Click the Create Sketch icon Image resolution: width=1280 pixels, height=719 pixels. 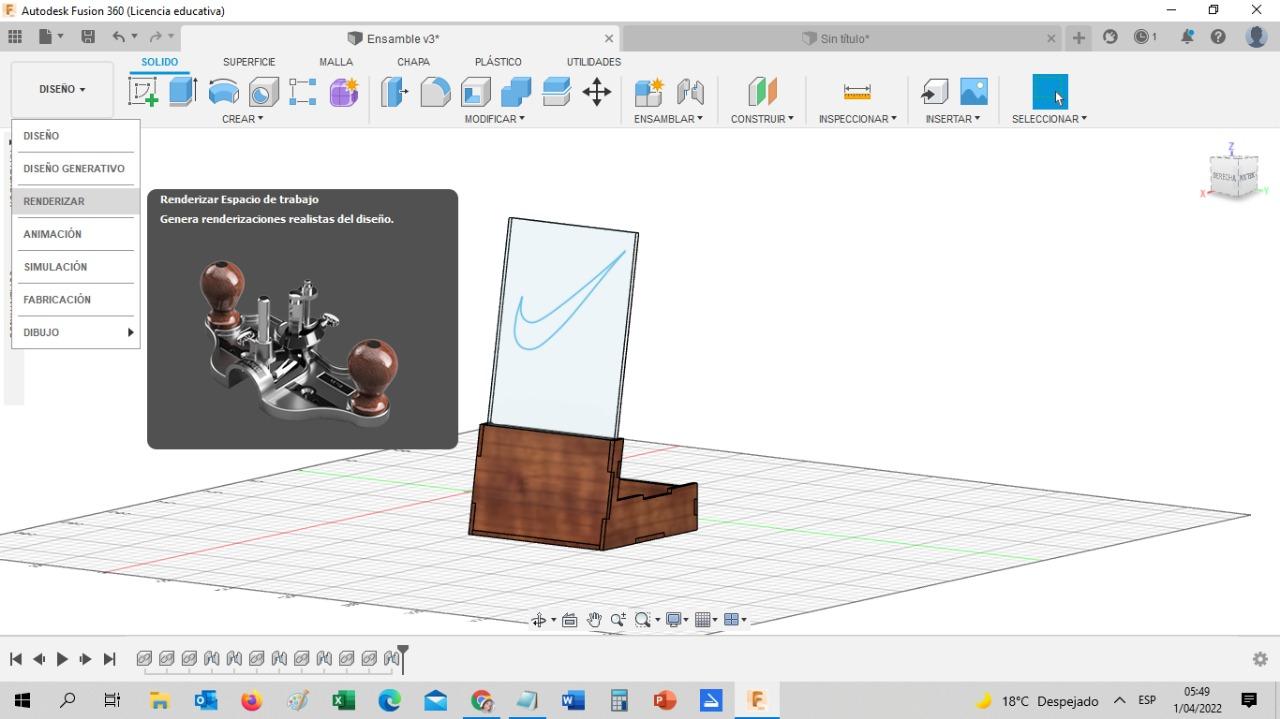(x=143, y=92)
